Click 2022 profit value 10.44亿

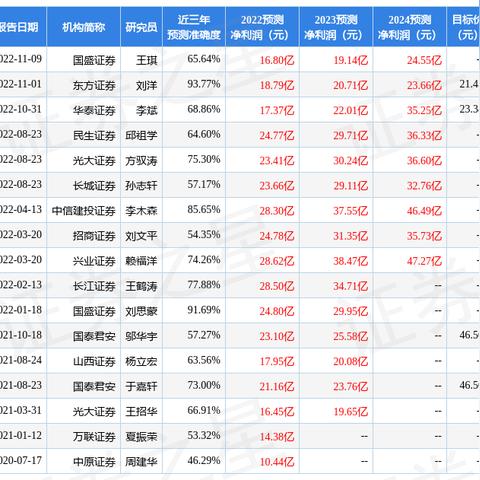point(277,462)
